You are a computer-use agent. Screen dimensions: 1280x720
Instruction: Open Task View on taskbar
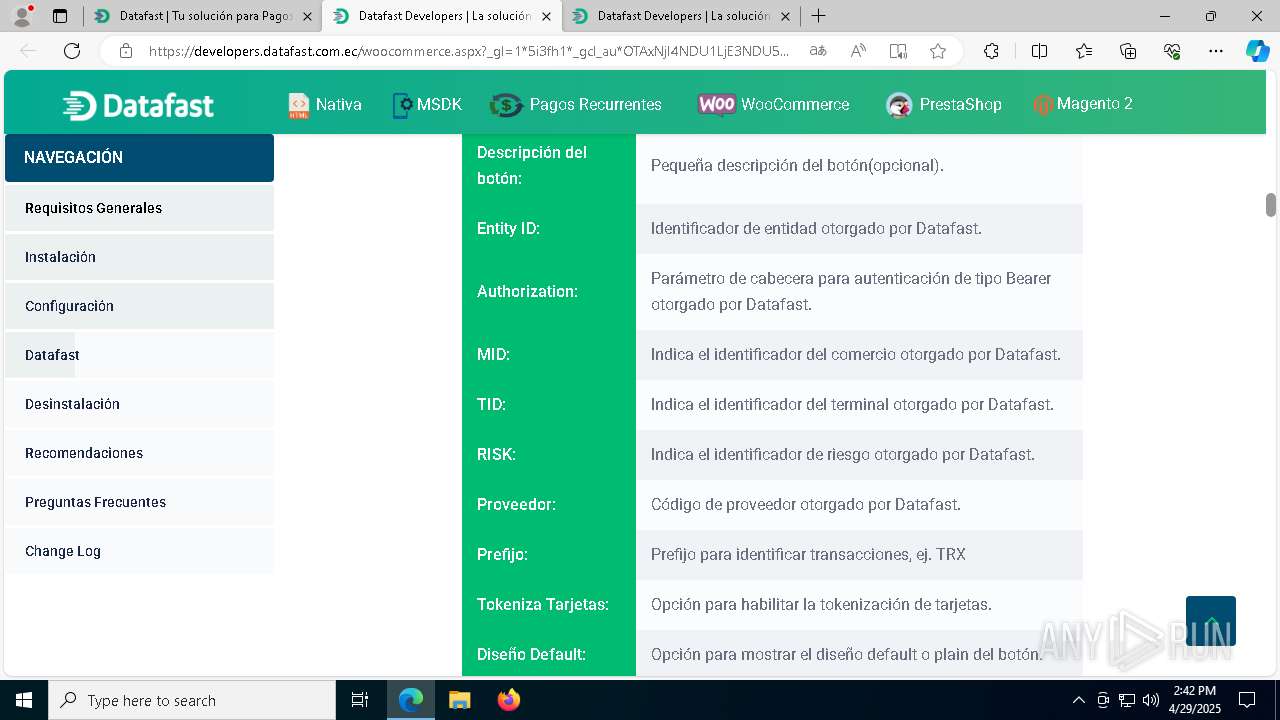point(360,700)
